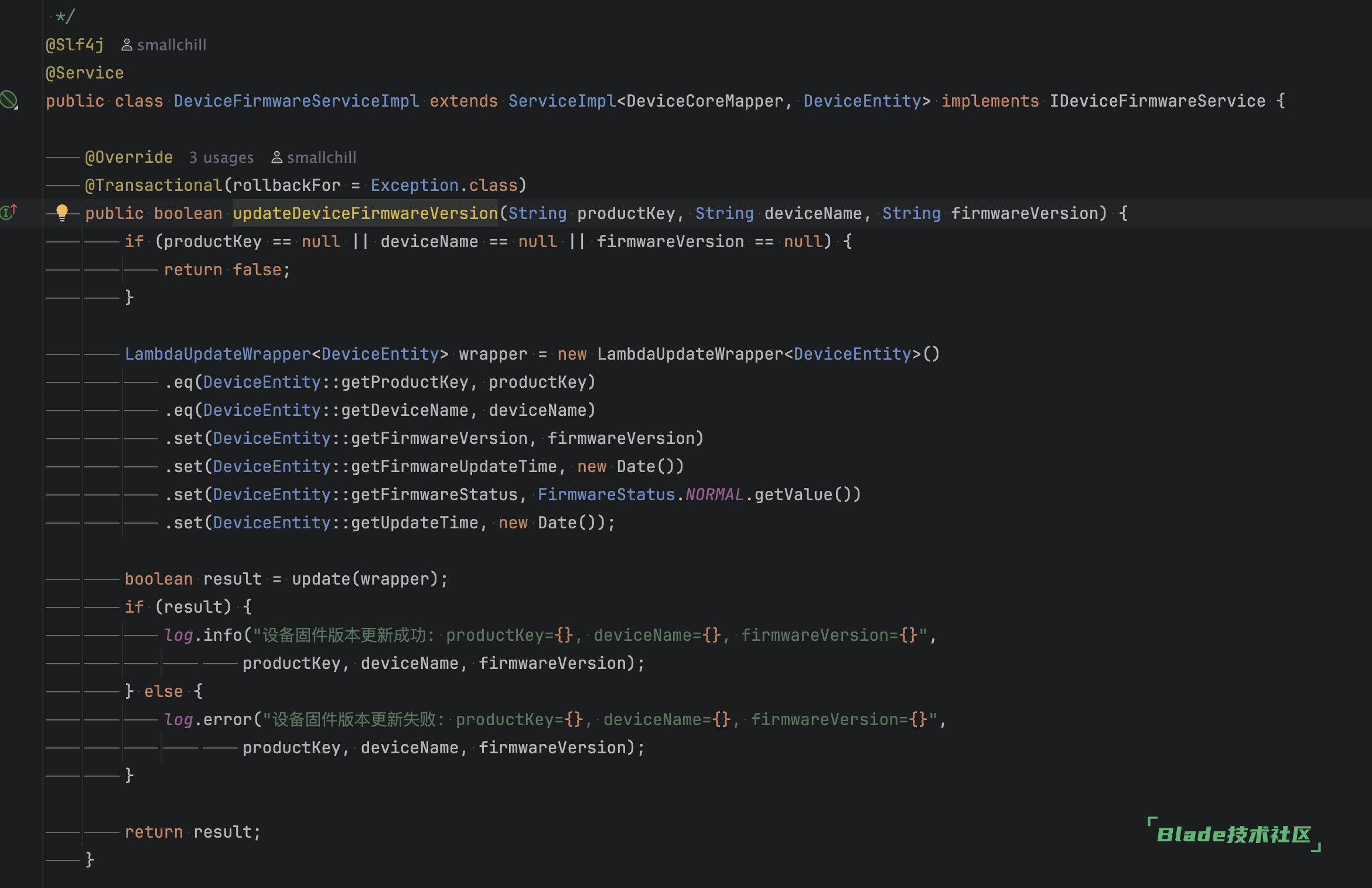Click IDeviceFirmwareService interface reference
The image size is (1372, 888).
(x=1158, y=101)
